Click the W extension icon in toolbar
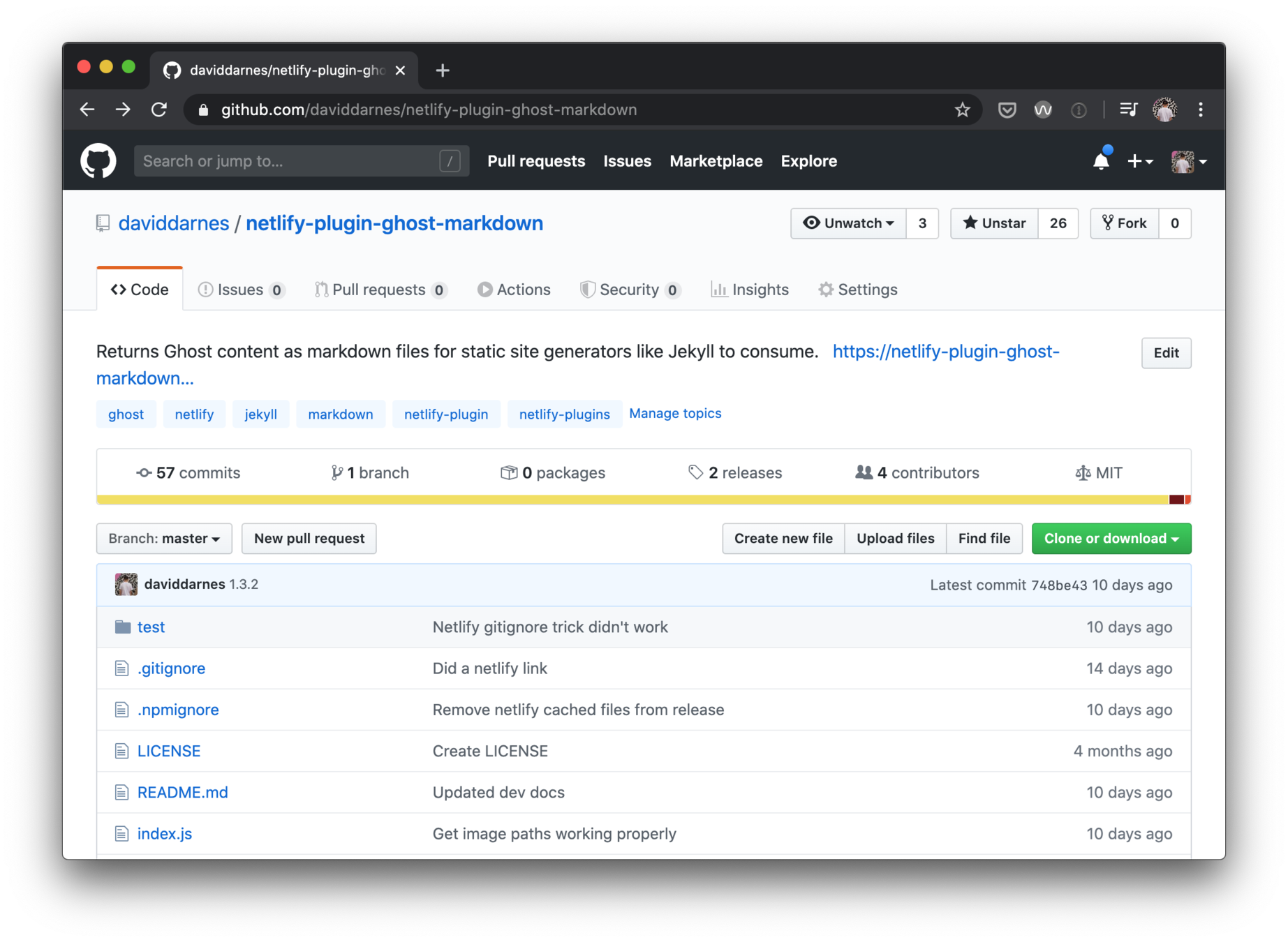The image size is (1288, 942). (1043, 110)
